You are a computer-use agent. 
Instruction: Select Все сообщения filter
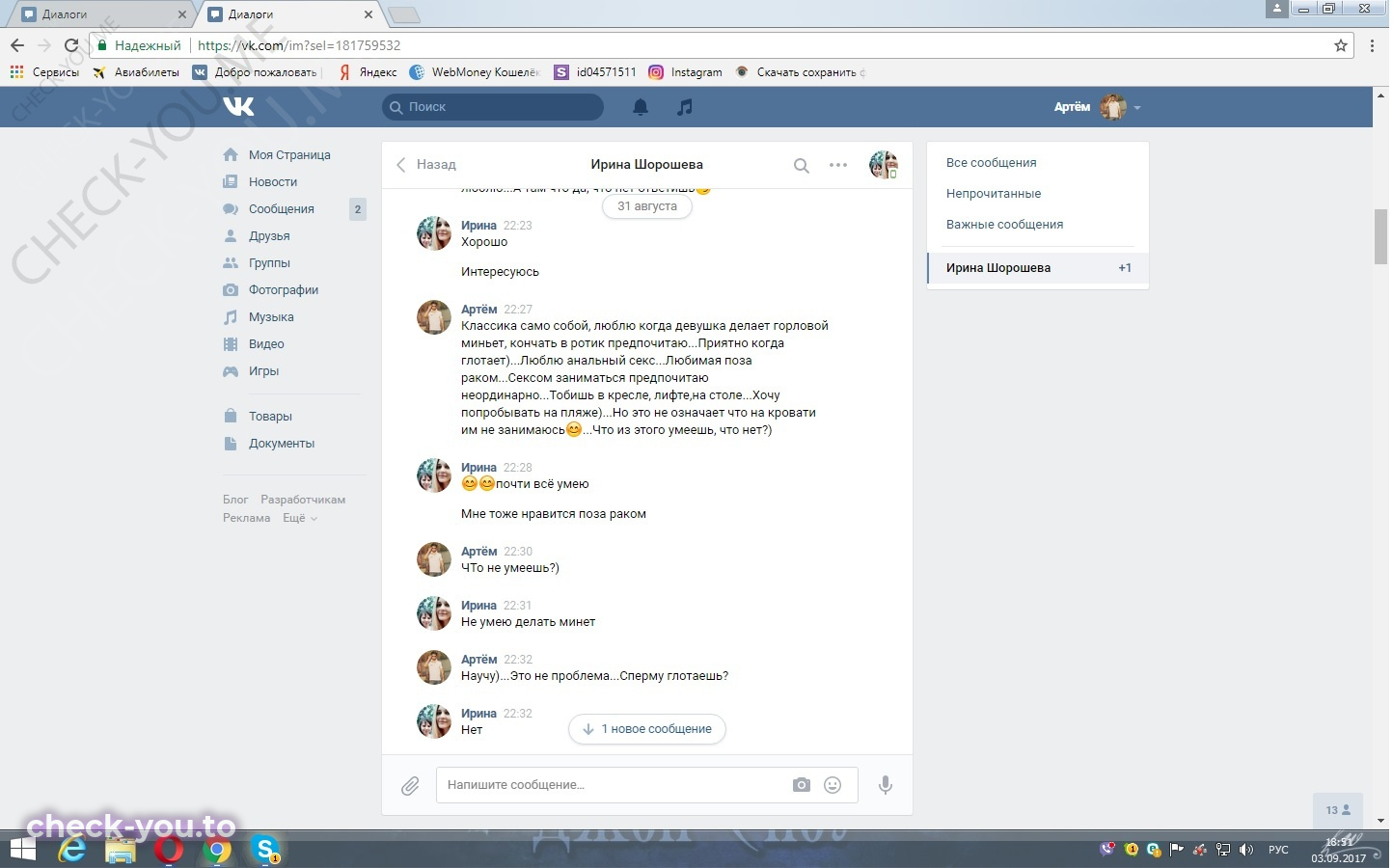click(x=992, y=163)
